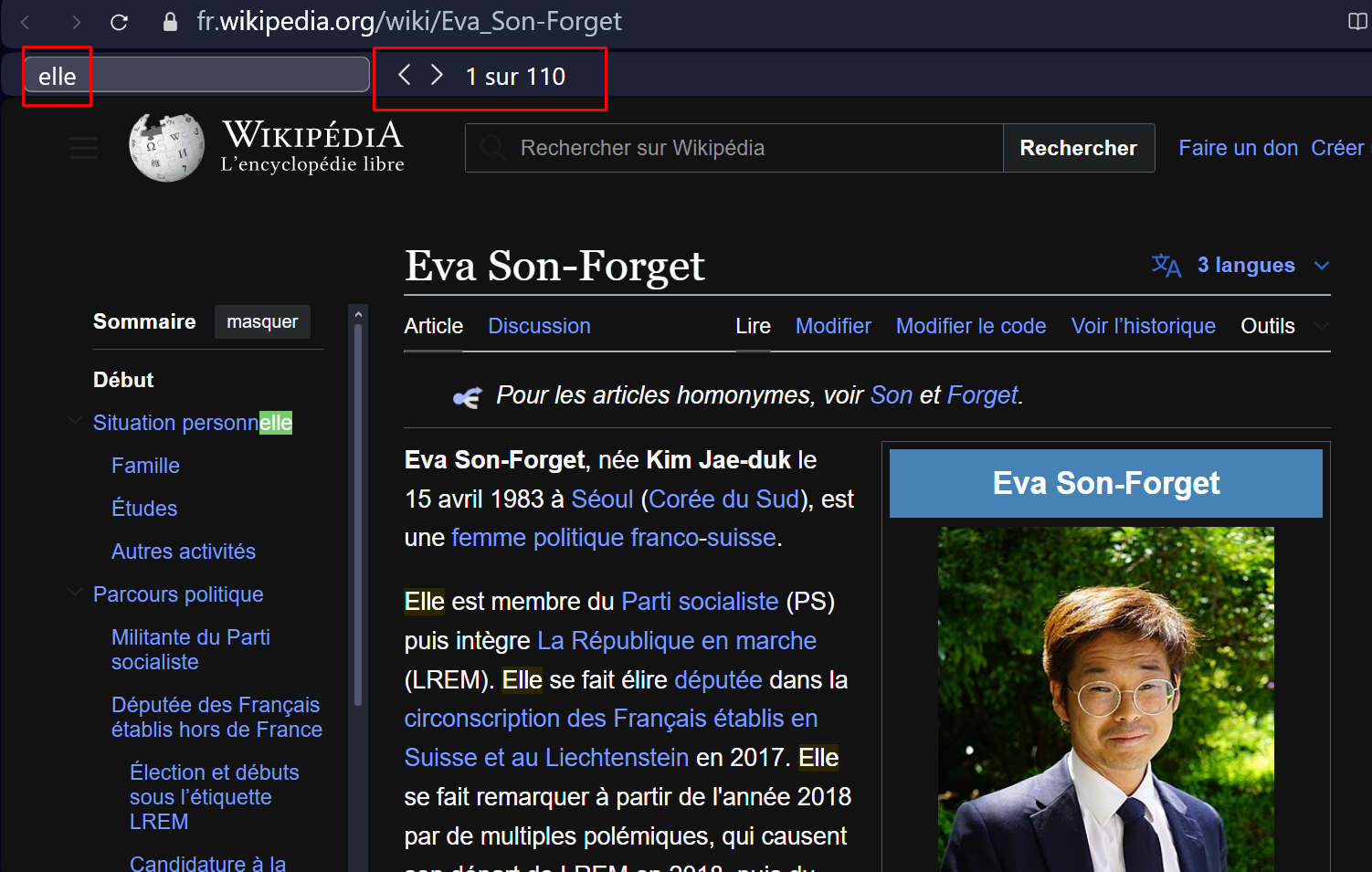The image size is (1372, 872).
Task: Click the homonym disambiguation icon
Action: pos(468,397)
